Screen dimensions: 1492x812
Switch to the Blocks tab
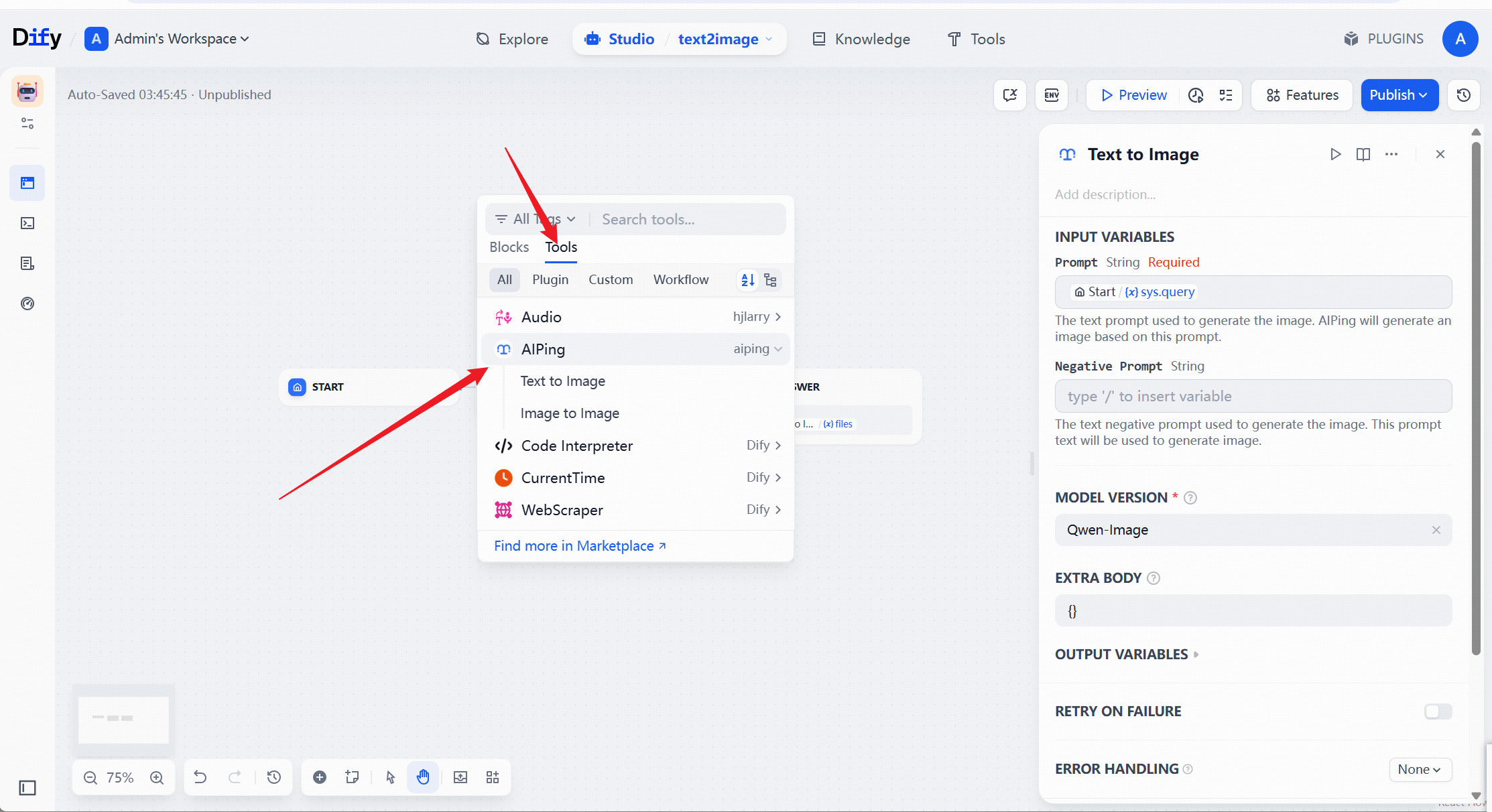509,247
